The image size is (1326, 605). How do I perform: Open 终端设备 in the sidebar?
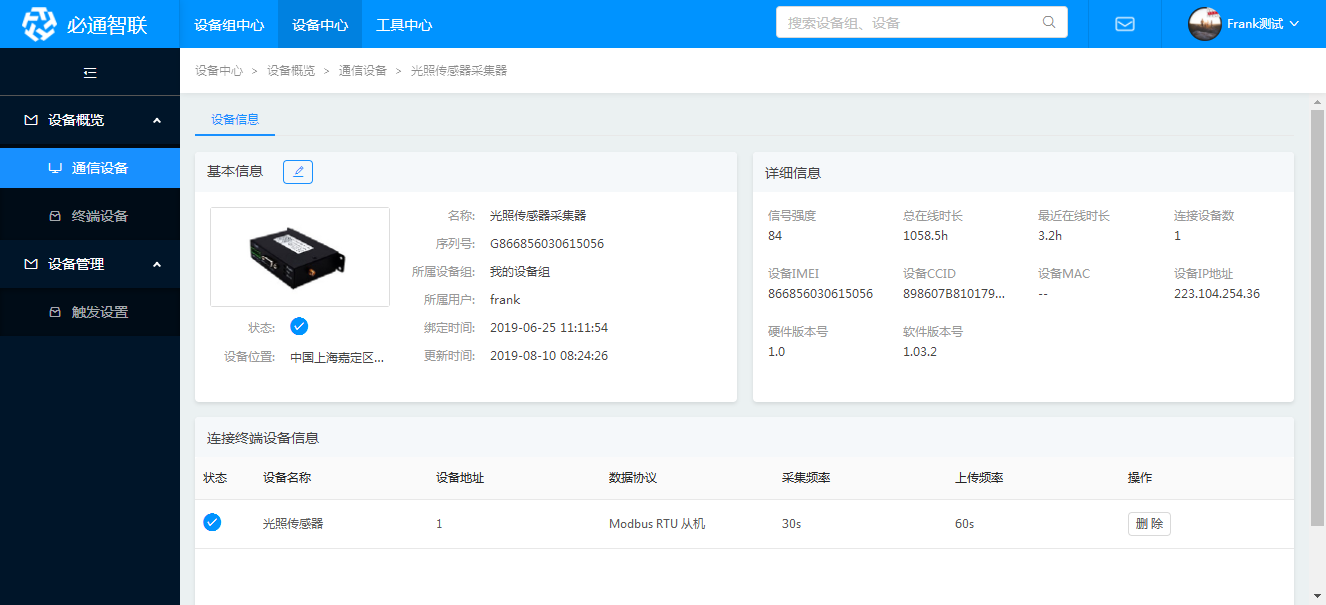pyautogui.click(x=100, y=216)
